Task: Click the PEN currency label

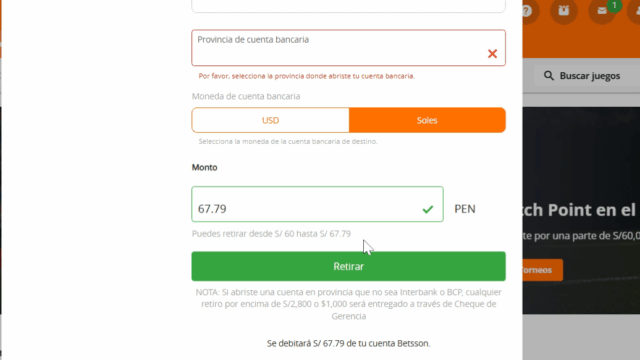Action: pyautogui.click(x=465, y=209)
